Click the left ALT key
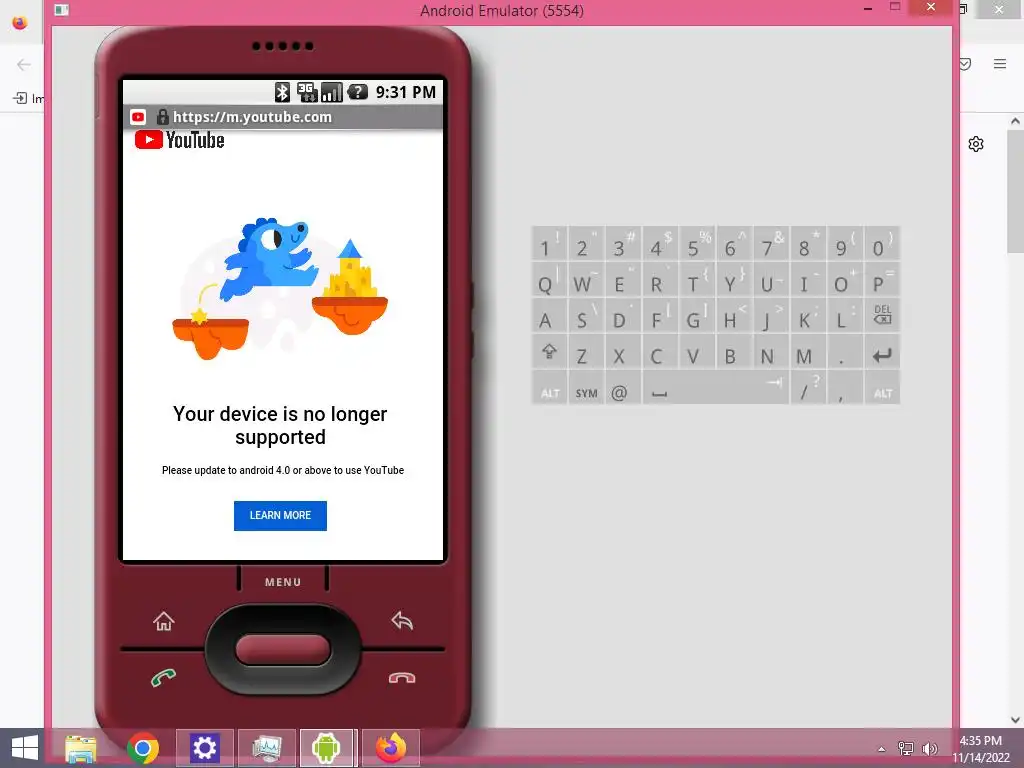 pyautogui.click(x=549, y=389)
